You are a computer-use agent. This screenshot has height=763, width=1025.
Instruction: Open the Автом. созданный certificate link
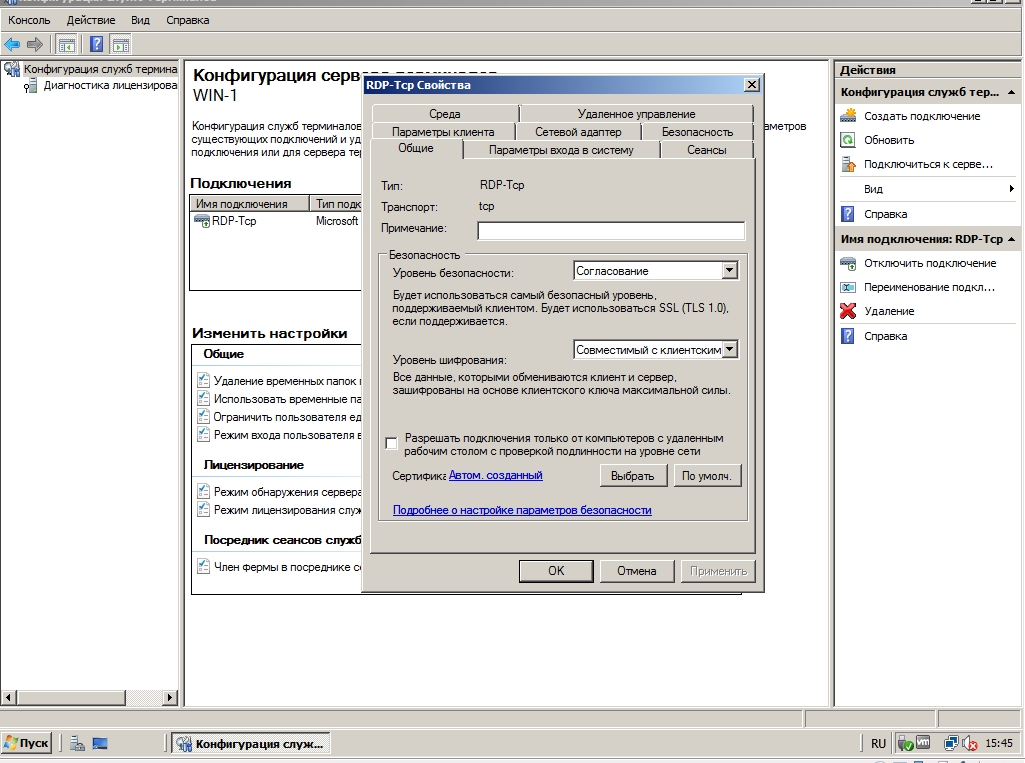(496, 475)
